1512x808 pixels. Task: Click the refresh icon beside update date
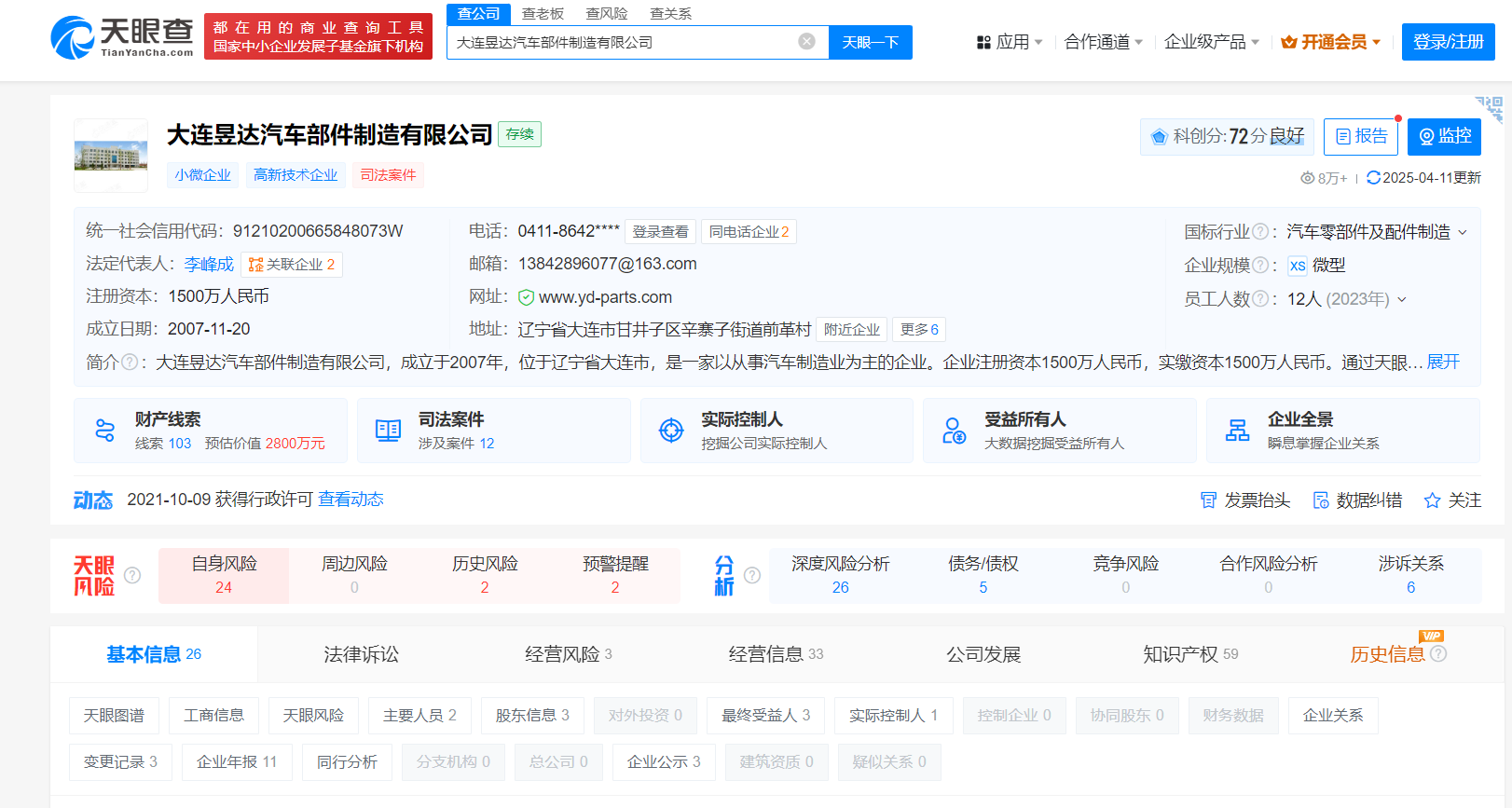point(1373,177)
